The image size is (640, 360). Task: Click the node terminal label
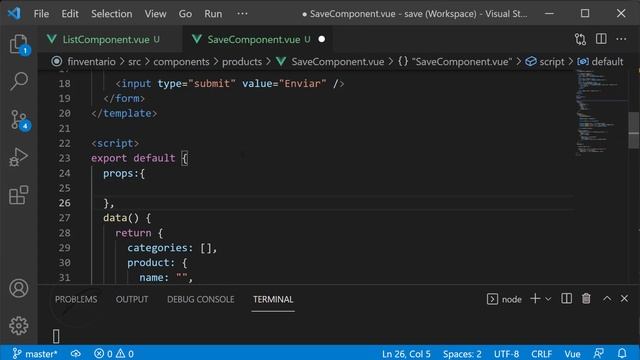click(x=511, y=300)
